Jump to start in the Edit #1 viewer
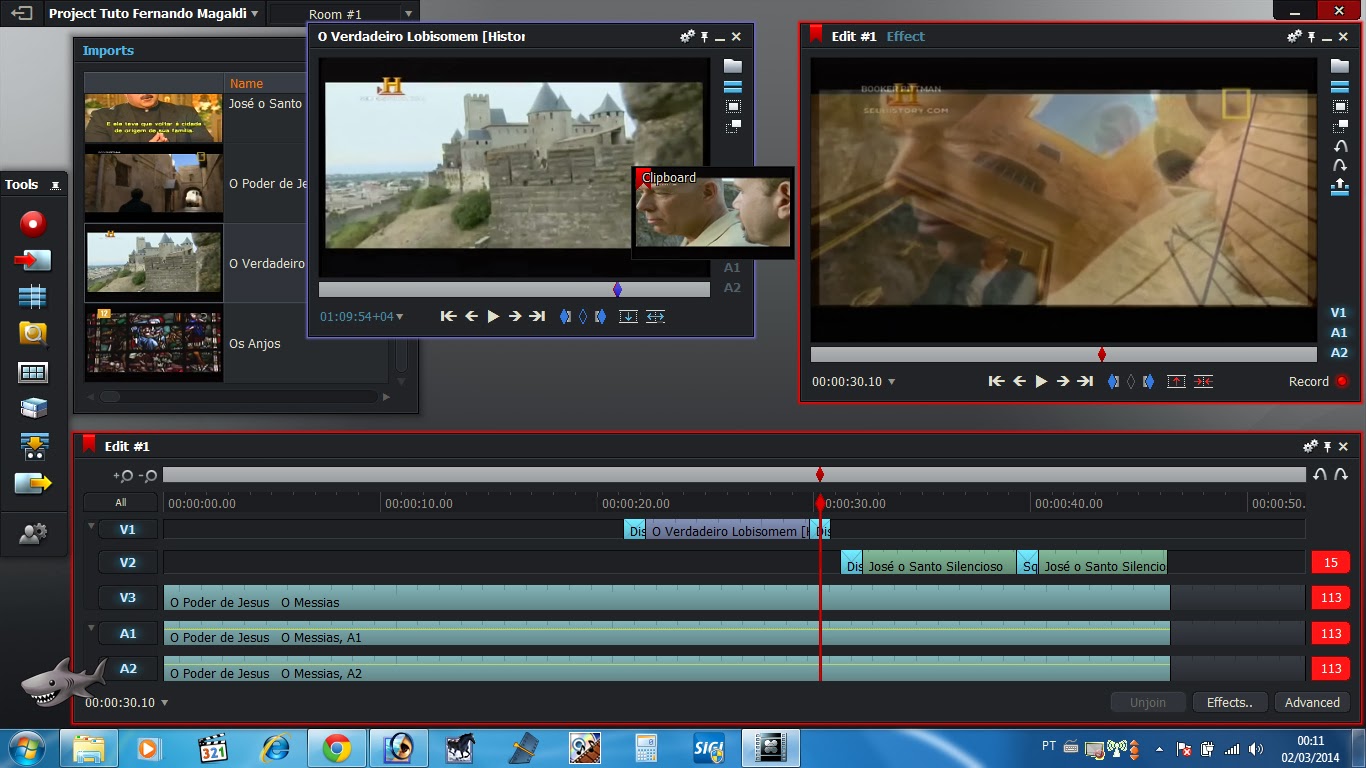The image size is (1366, 768). pos(996,381)
